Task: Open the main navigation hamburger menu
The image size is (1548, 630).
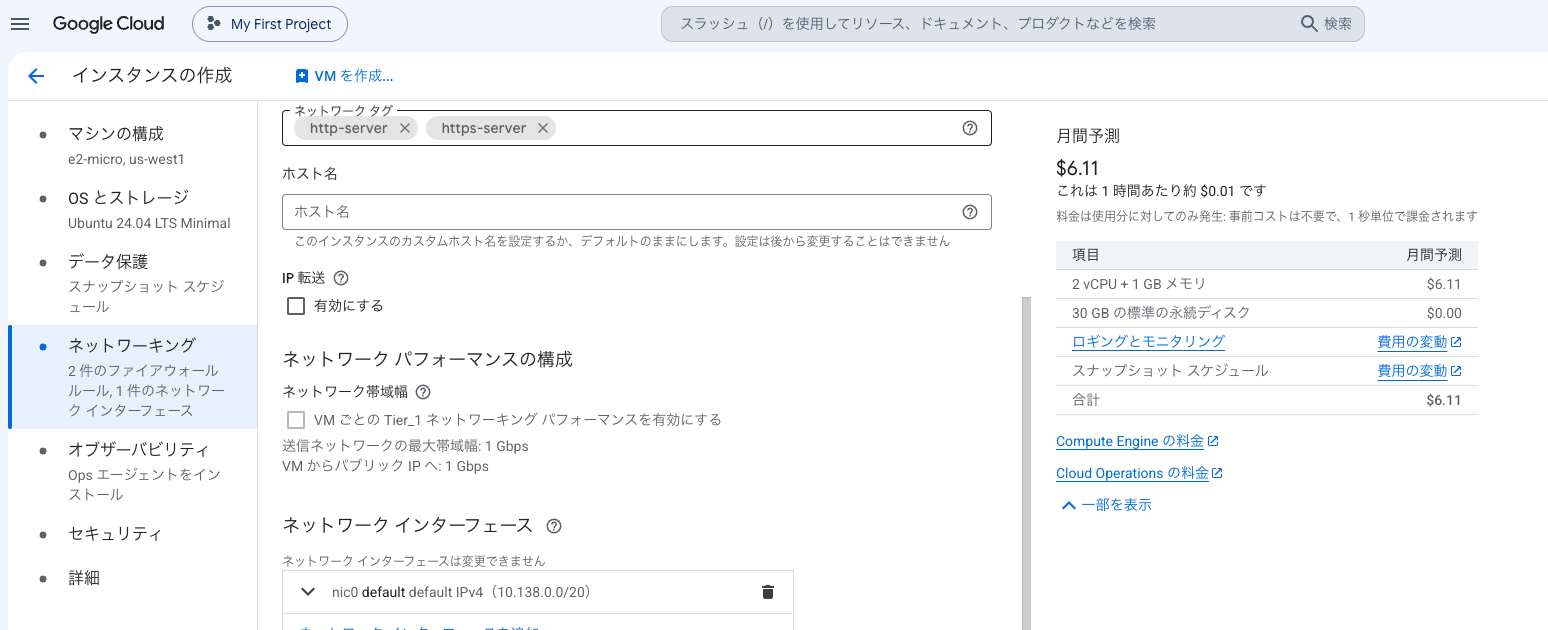Action: (x=20, y=24)
